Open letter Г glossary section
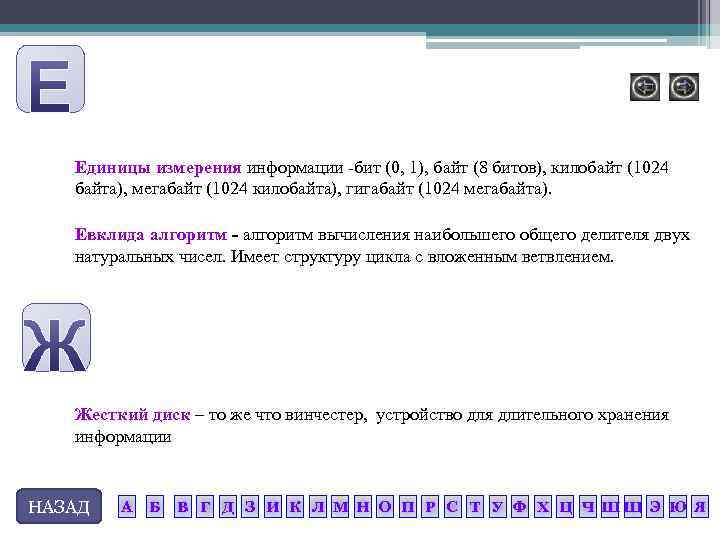720x540 pixels. 205,506
